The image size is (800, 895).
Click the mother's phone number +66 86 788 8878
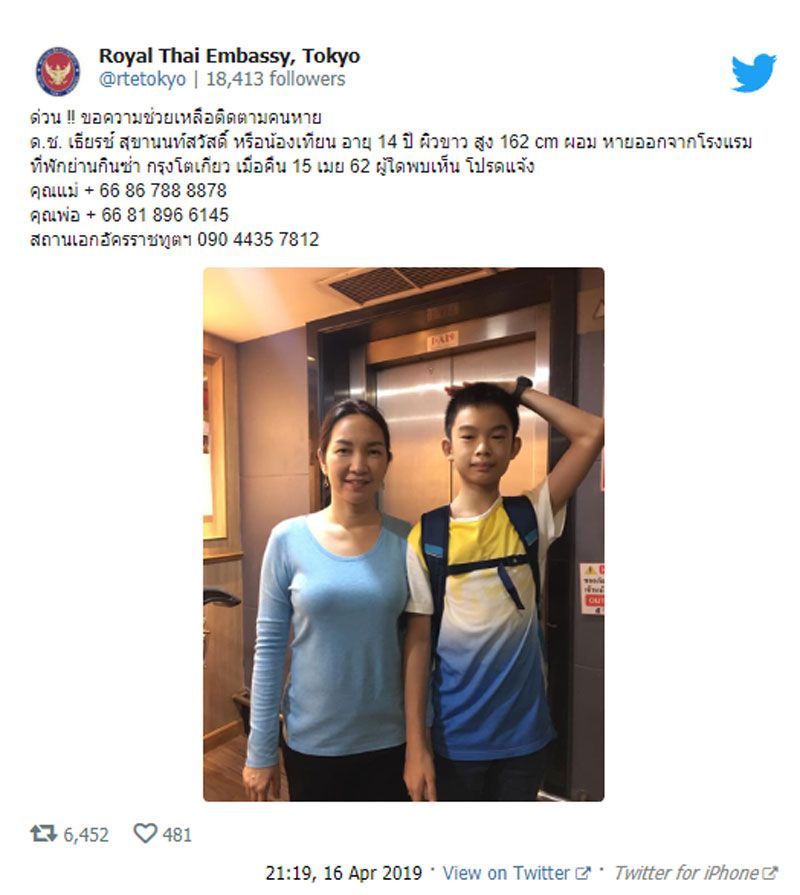click(155, 190)
